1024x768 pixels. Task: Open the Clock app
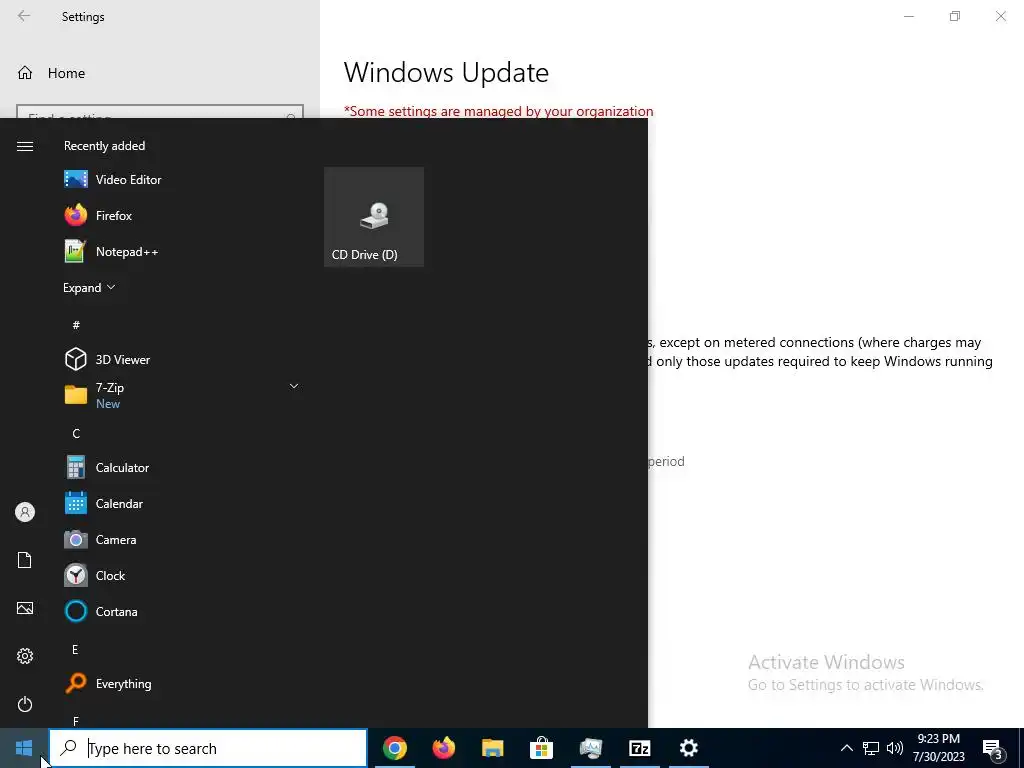click(x=181, y=575)
